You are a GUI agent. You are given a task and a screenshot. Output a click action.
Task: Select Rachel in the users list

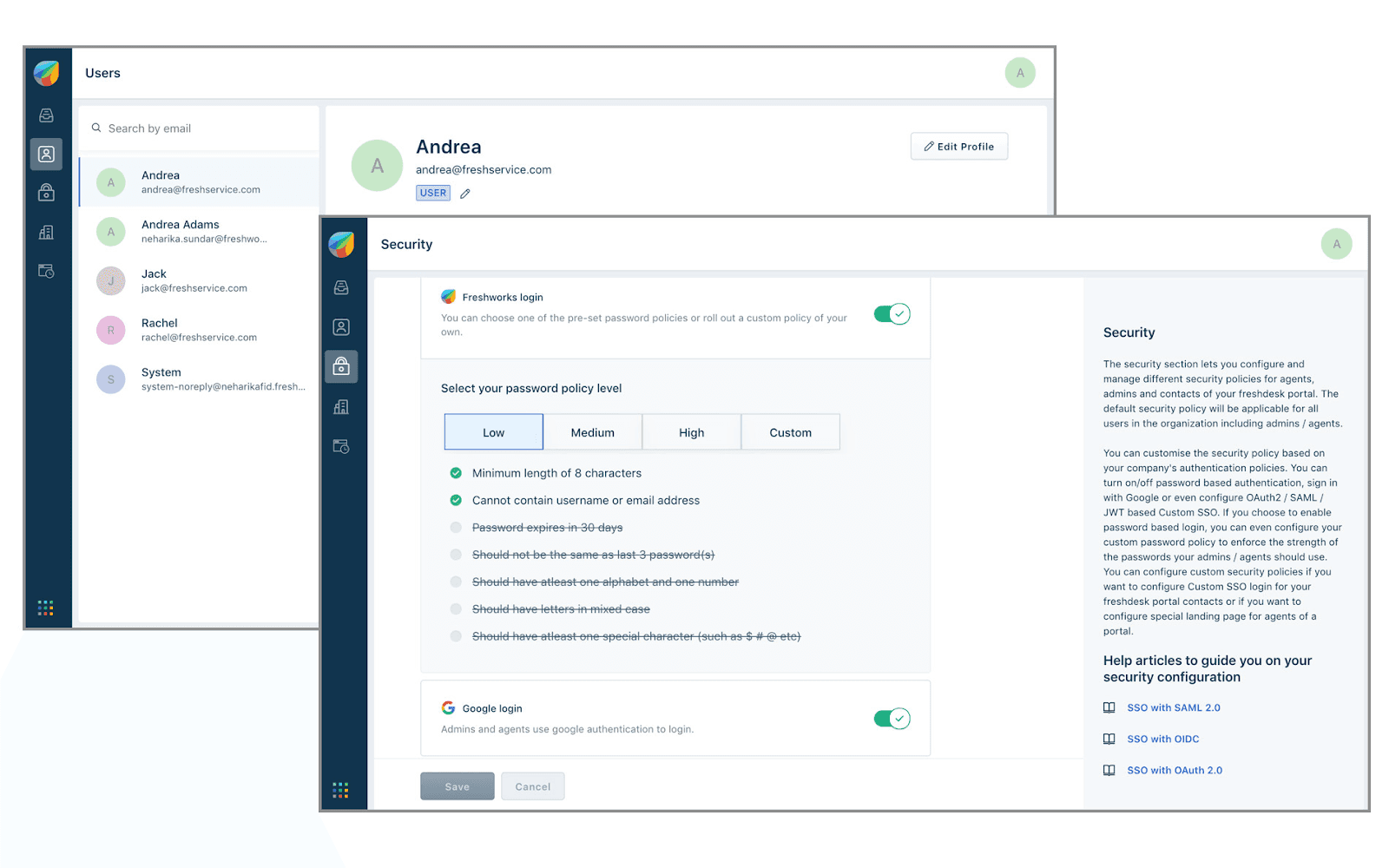199,330
